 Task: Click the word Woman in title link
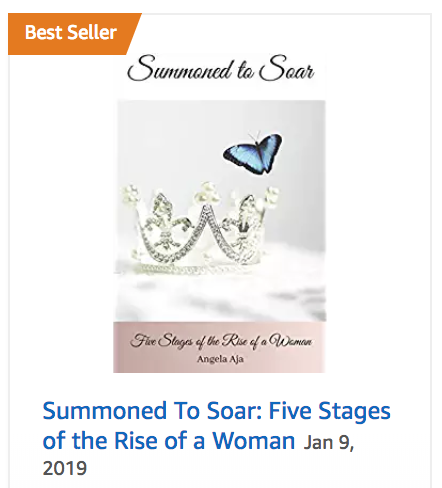point(254,440)
